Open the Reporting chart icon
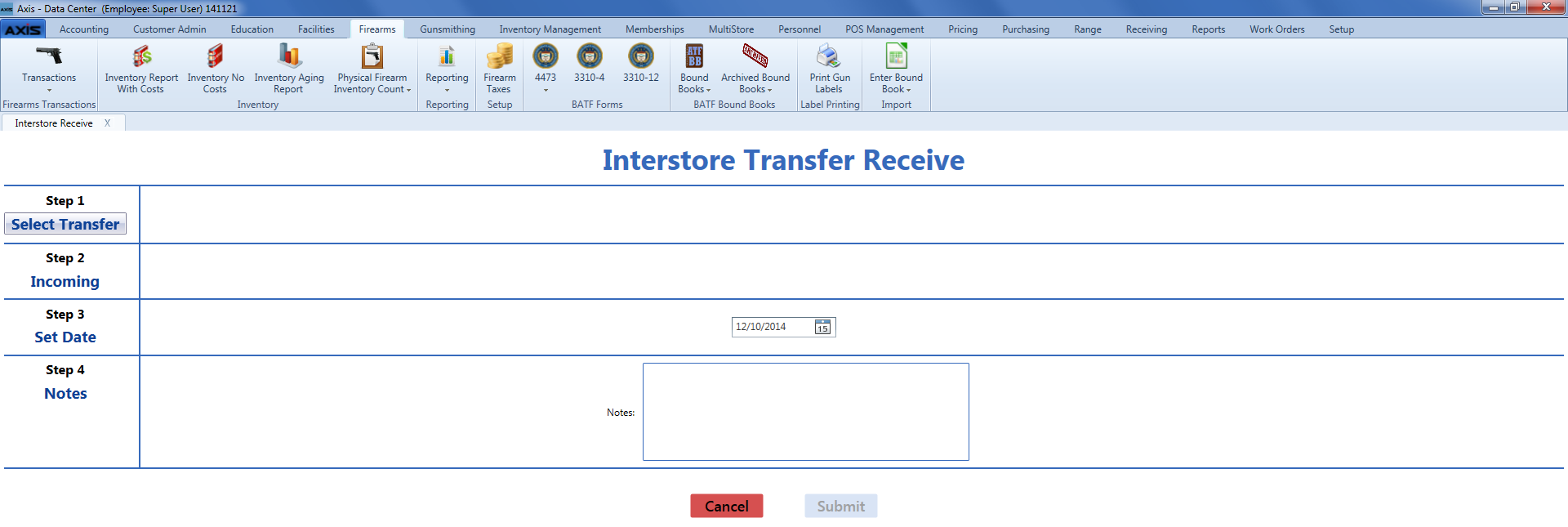 click(x=447, y=56)
